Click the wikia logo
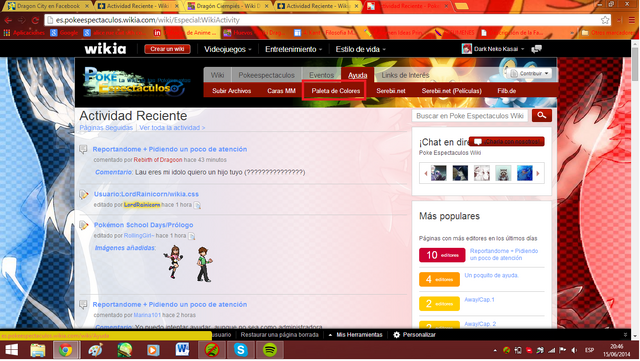 point(105,49)
